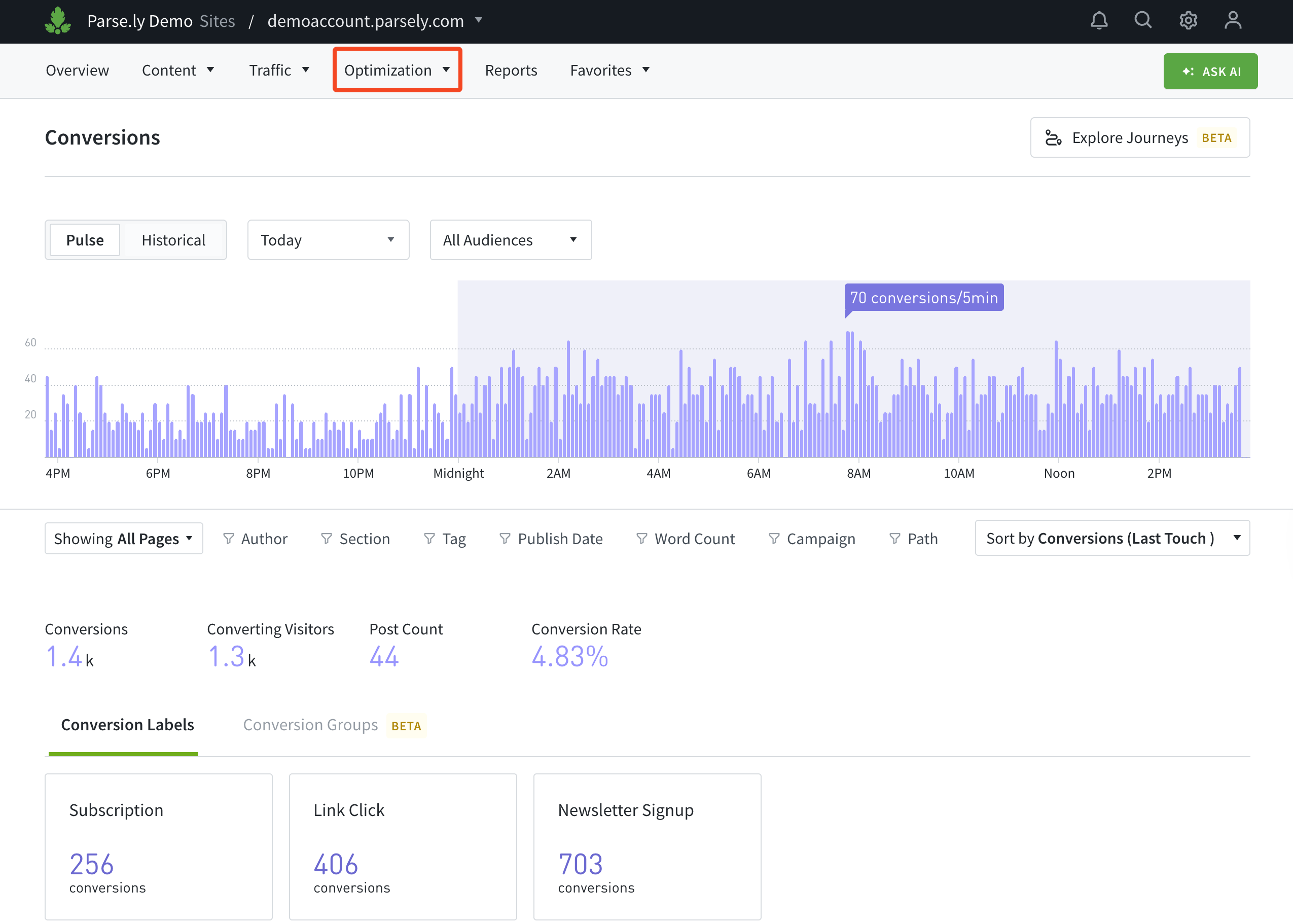Open the user account profile icon
Image resolution: width=1293 pixels, height=924 pixels.
coord(1232,20)
